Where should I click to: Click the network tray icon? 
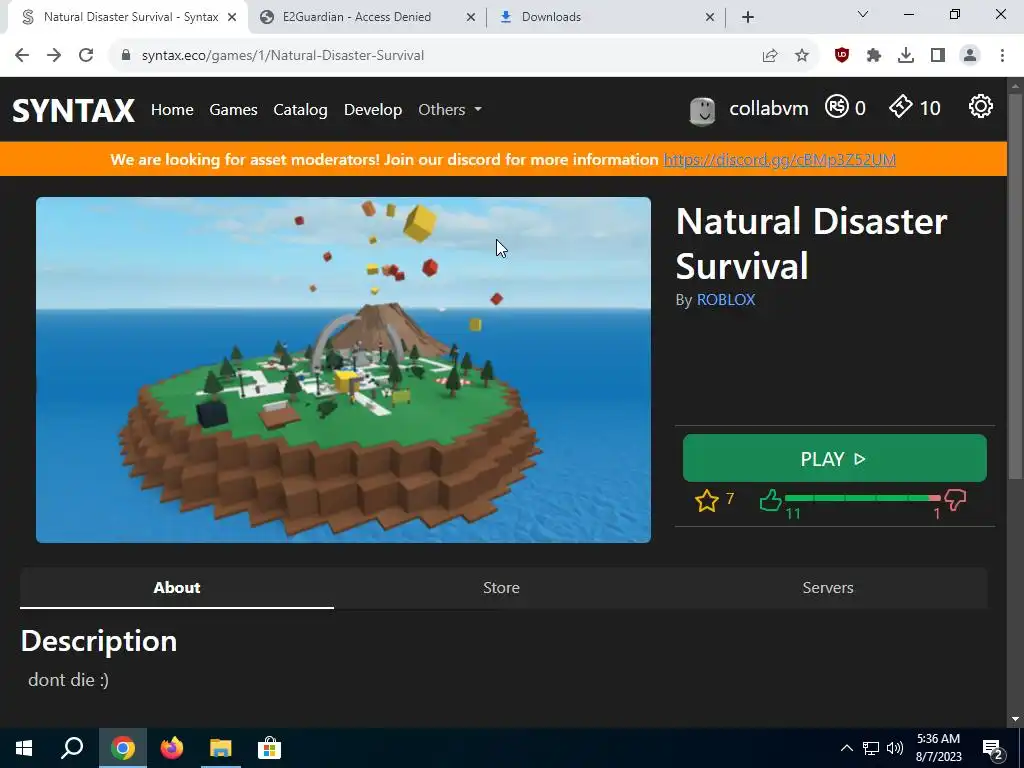tap(871, 748)
